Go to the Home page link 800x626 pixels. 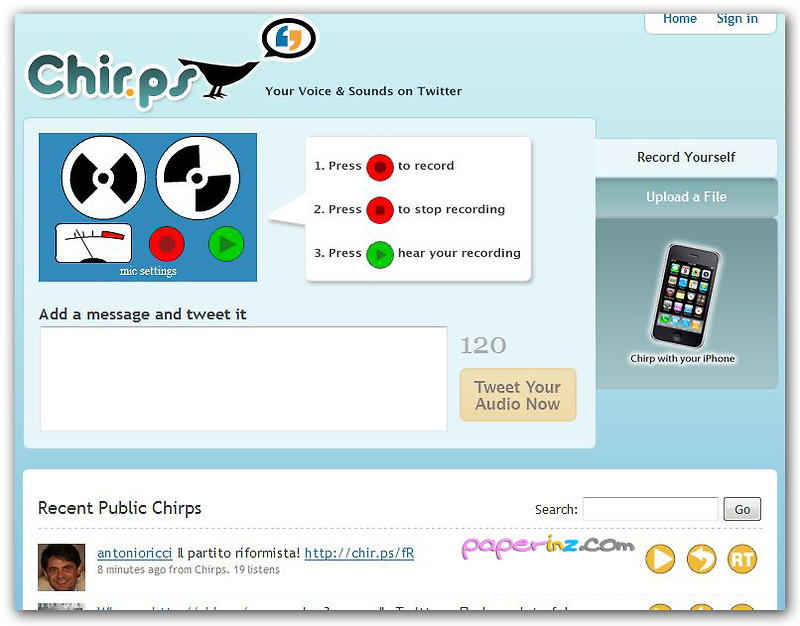680,19
